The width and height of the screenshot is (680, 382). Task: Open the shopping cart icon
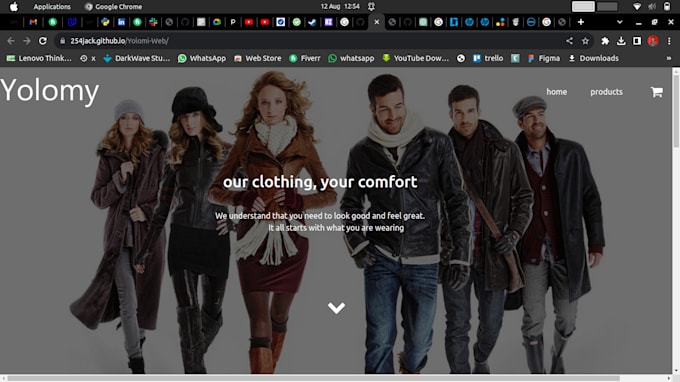tap(657, 91)
